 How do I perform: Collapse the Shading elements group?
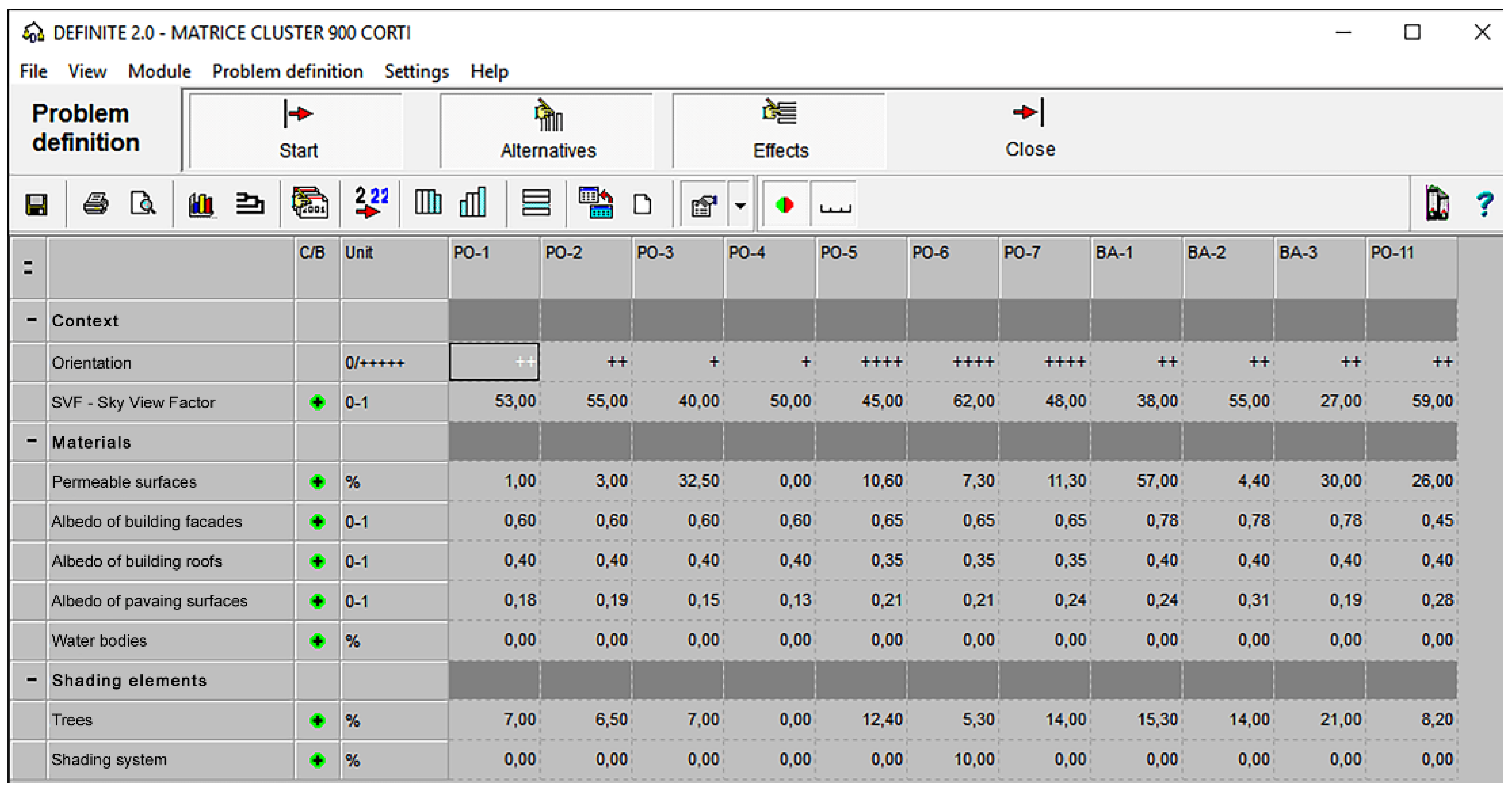(32, 680)
